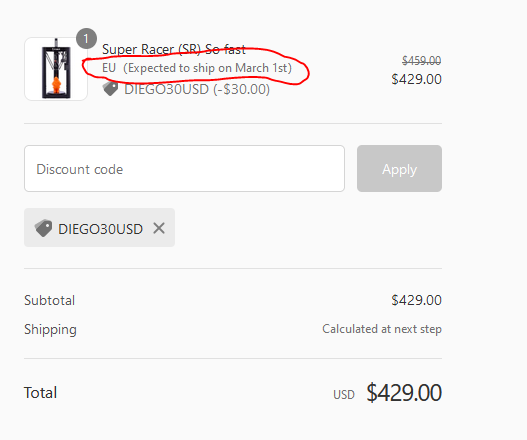The image size is (527, 440).
Task: Click the Super Racer (SR) So fast title
Action: (174, 49)
